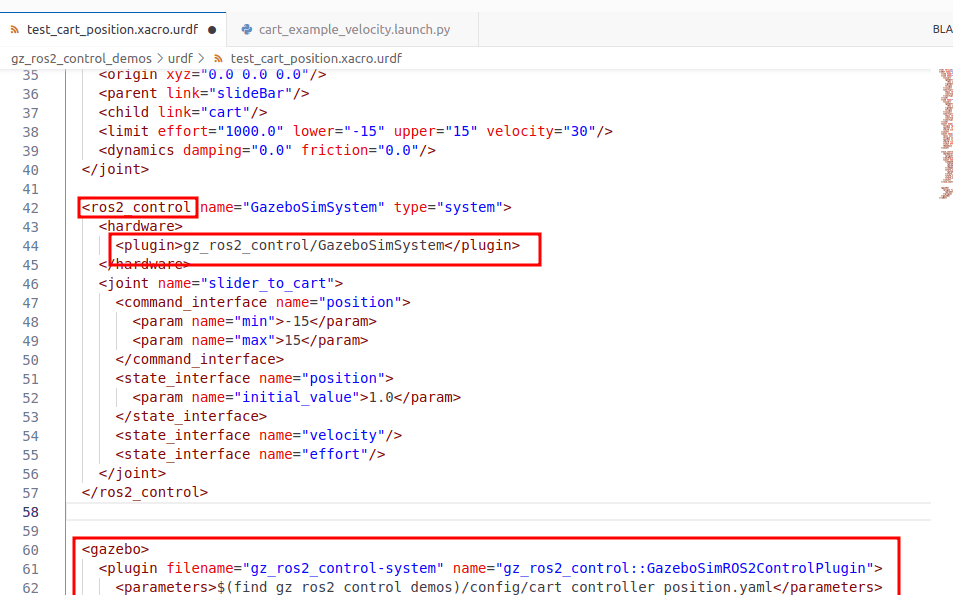Screen dimensions: 953x595
Task: Click the file icon in the breadcrumb path
Action: pos(219,59)
